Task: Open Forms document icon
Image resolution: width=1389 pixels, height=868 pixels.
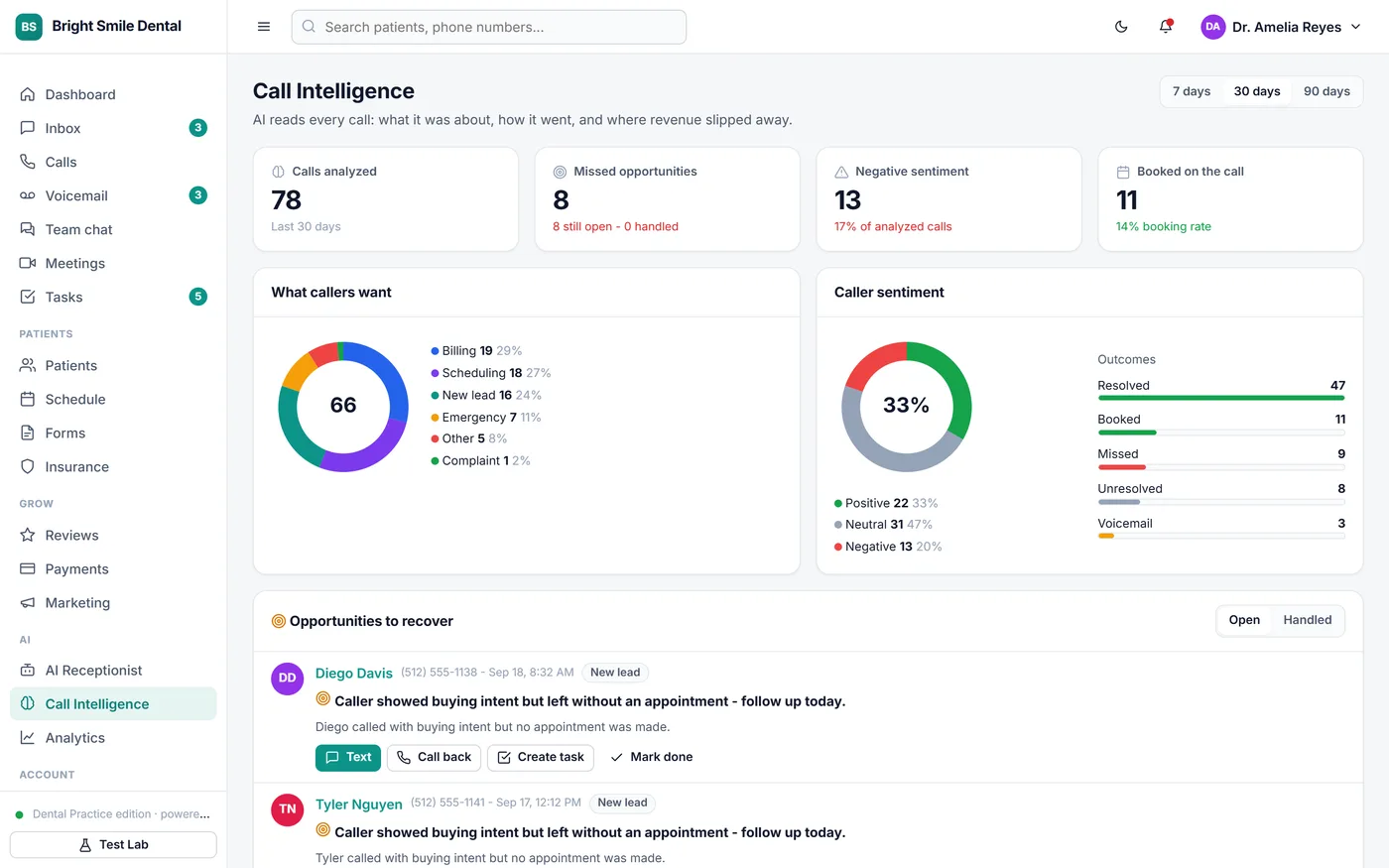Action: (28, 433)
